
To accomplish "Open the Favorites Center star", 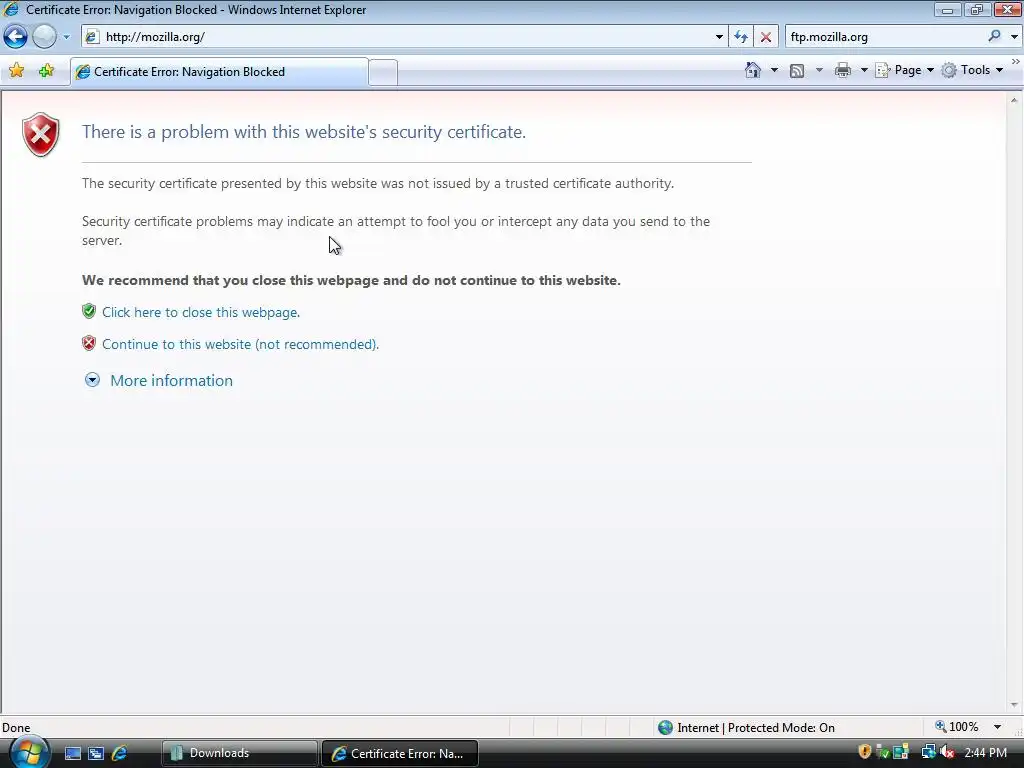I will pyautogui.click(x=16, y=71).
